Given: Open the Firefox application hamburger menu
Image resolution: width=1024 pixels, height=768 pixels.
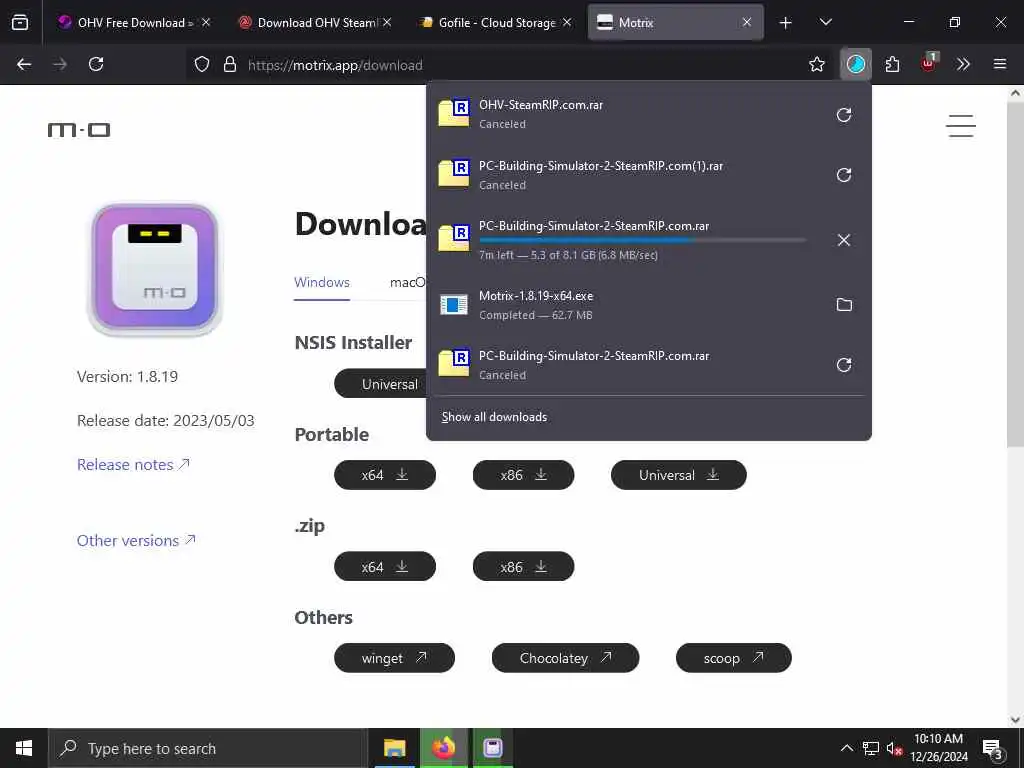Looking at the screenshot, I should point(1000,64).
